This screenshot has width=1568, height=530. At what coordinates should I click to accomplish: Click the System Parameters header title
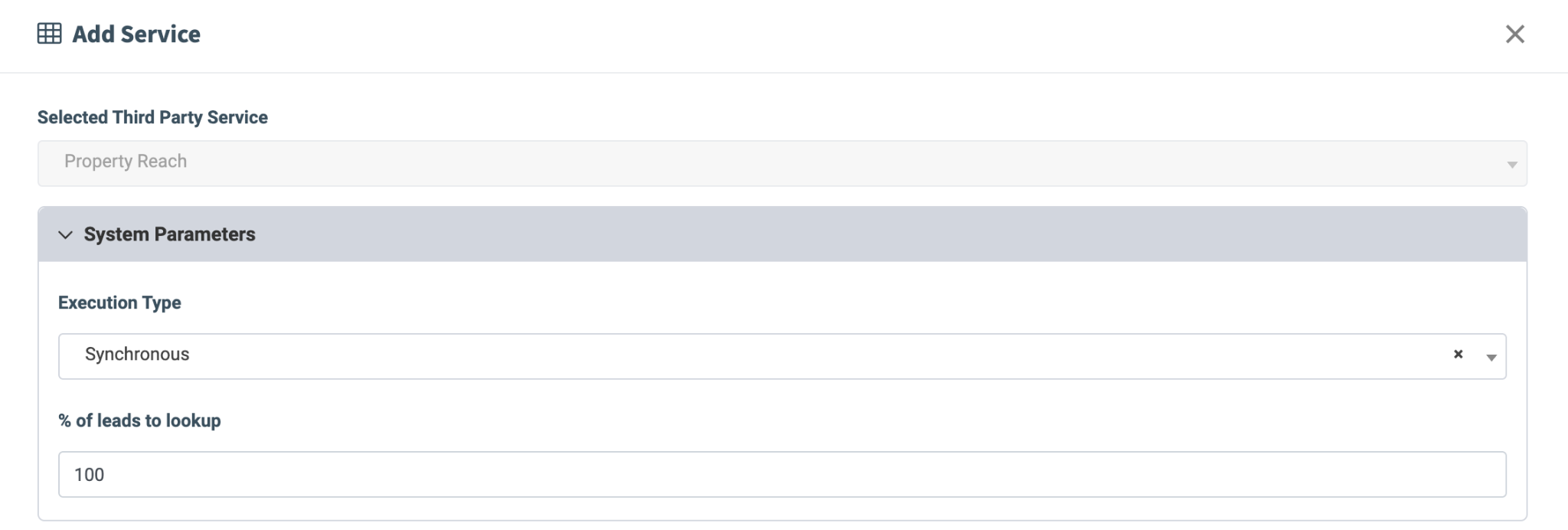169,234
